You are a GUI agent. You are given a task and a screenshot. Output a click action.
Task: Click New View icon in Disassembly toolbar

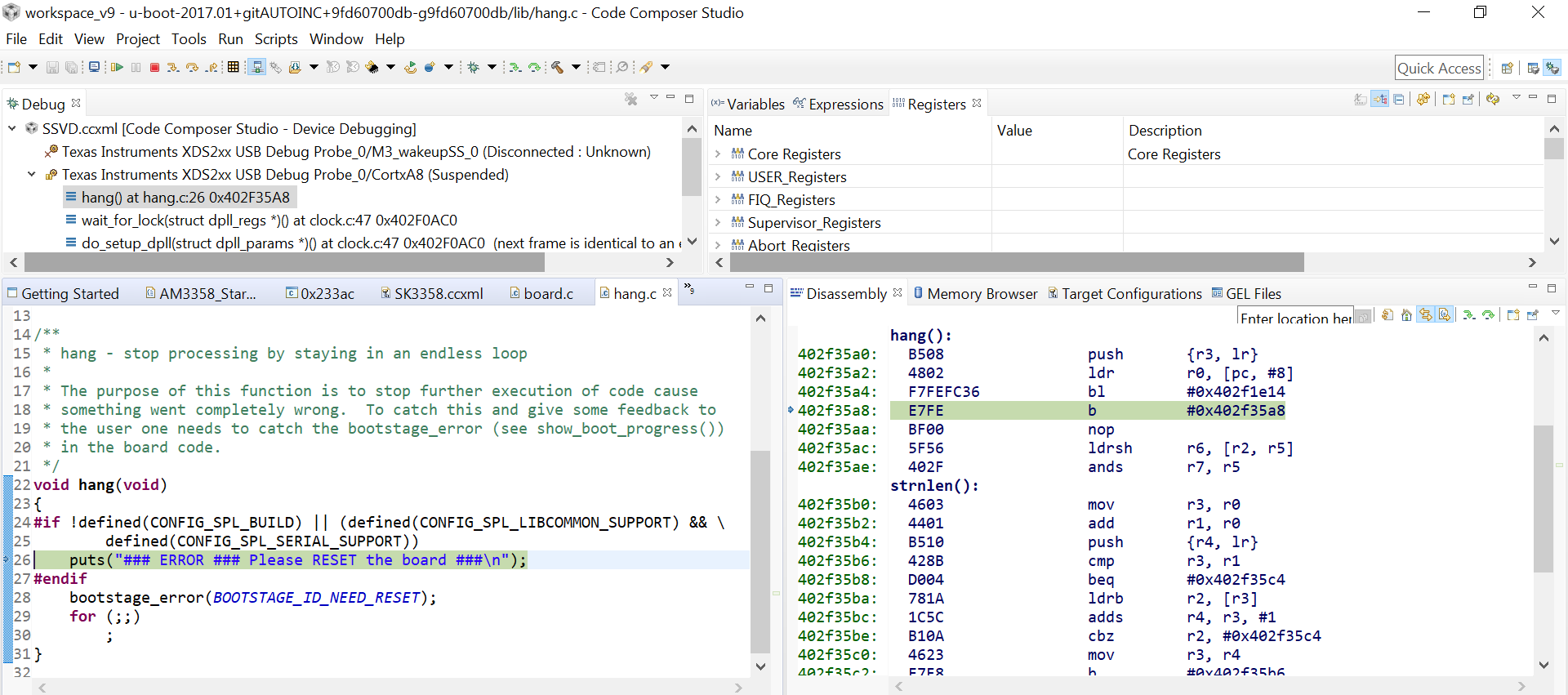point(1513,314)
